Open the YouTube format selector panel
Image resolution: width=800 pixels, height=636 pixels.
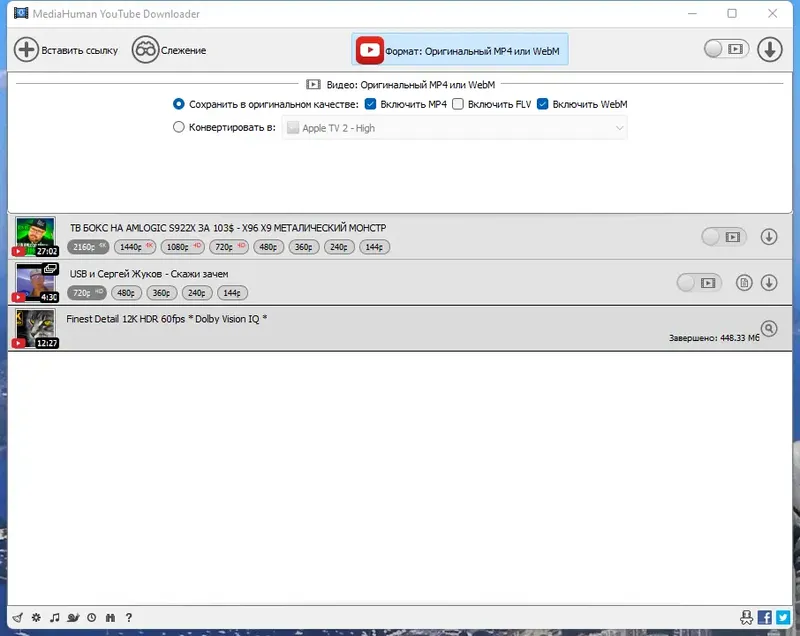[x=459, y=50]
